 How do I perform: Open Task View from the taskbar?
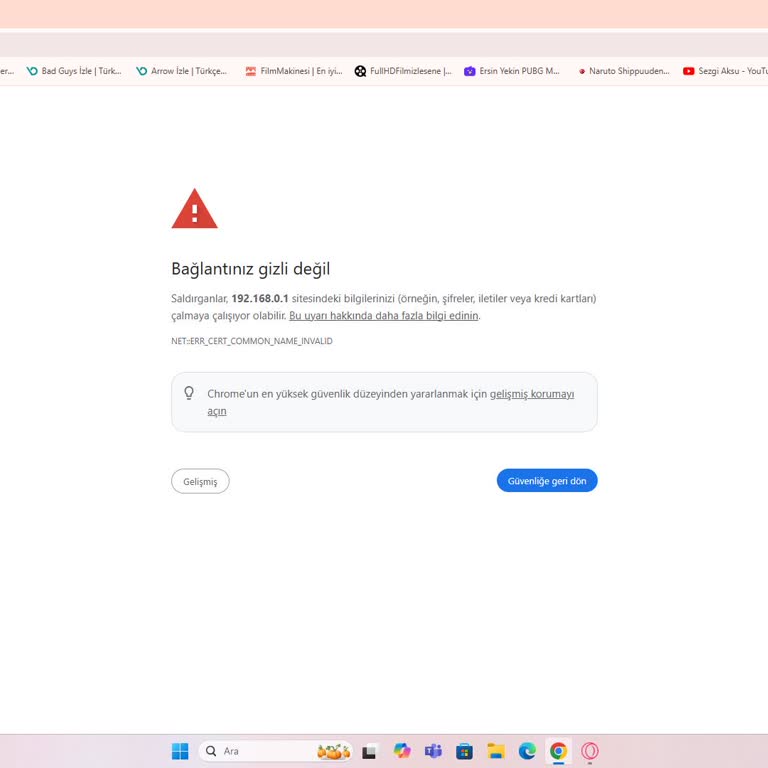tap(370, 751)
